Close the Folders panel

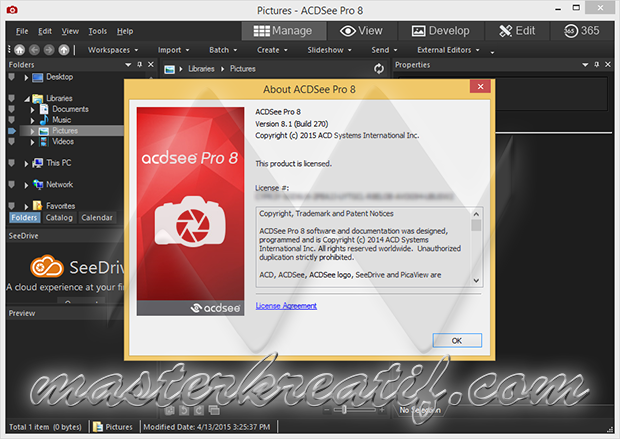point(151,64)
